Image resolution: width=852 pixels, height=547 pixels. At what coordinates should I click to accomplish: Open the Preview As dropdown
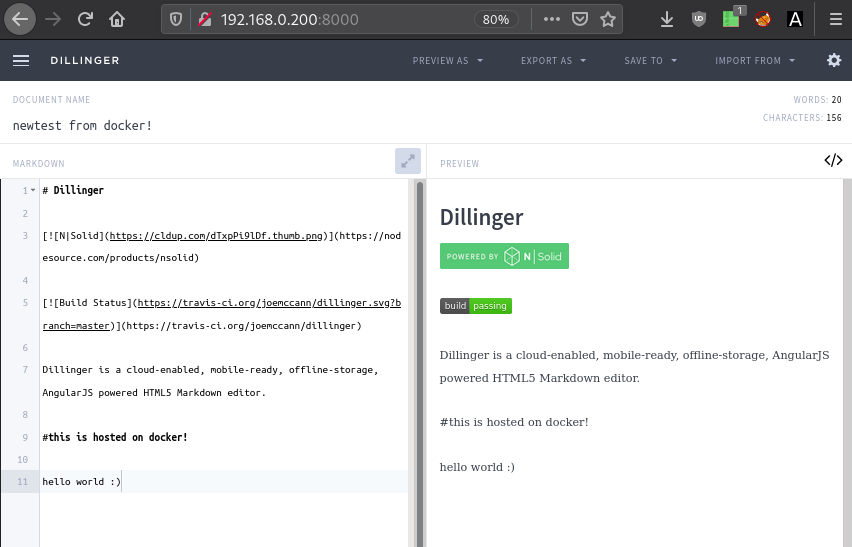[x=448, y=61]
